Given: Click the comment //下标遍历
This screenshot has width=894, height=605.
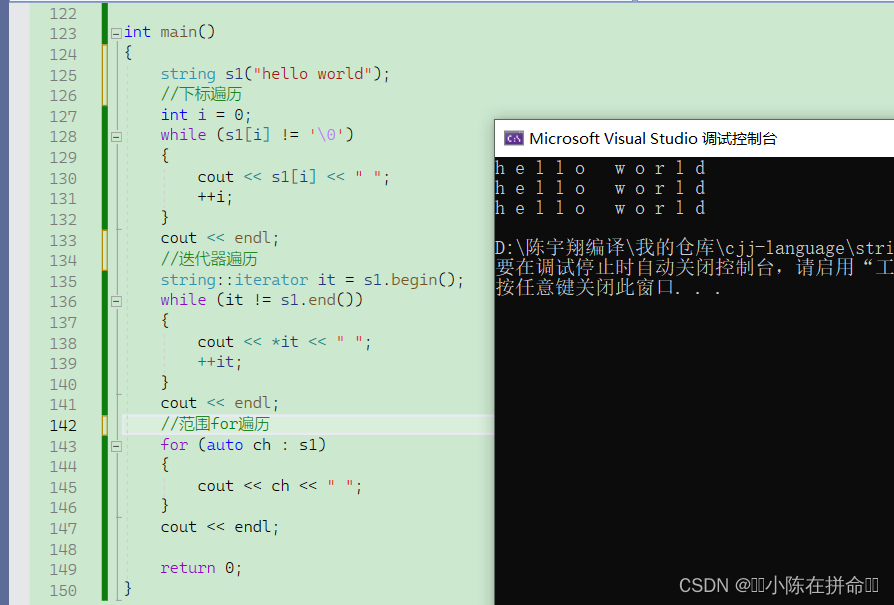Looking at the screenshot, I should pos(201,94).
